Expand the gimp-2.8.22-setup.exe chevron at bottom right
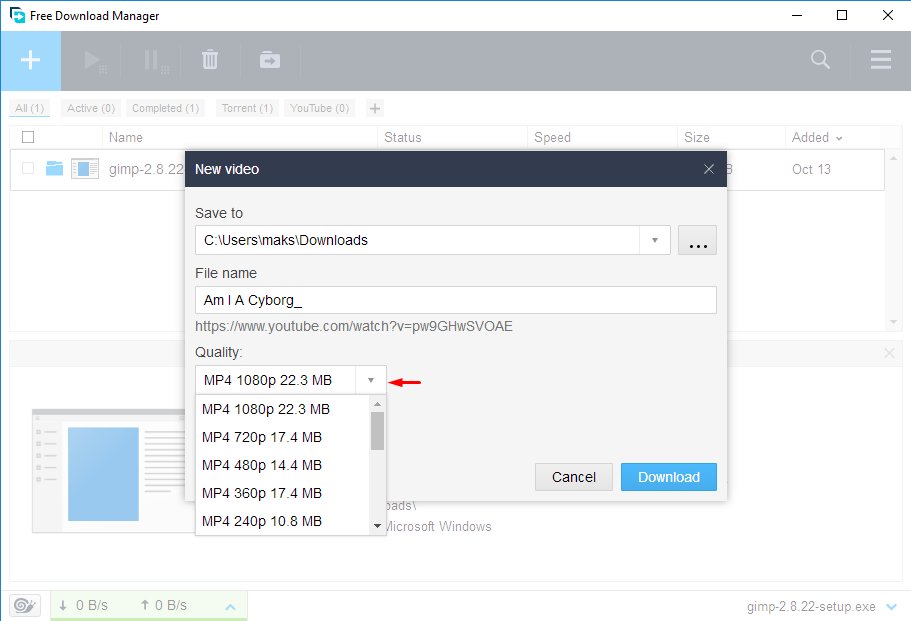 tap(891, 606)
